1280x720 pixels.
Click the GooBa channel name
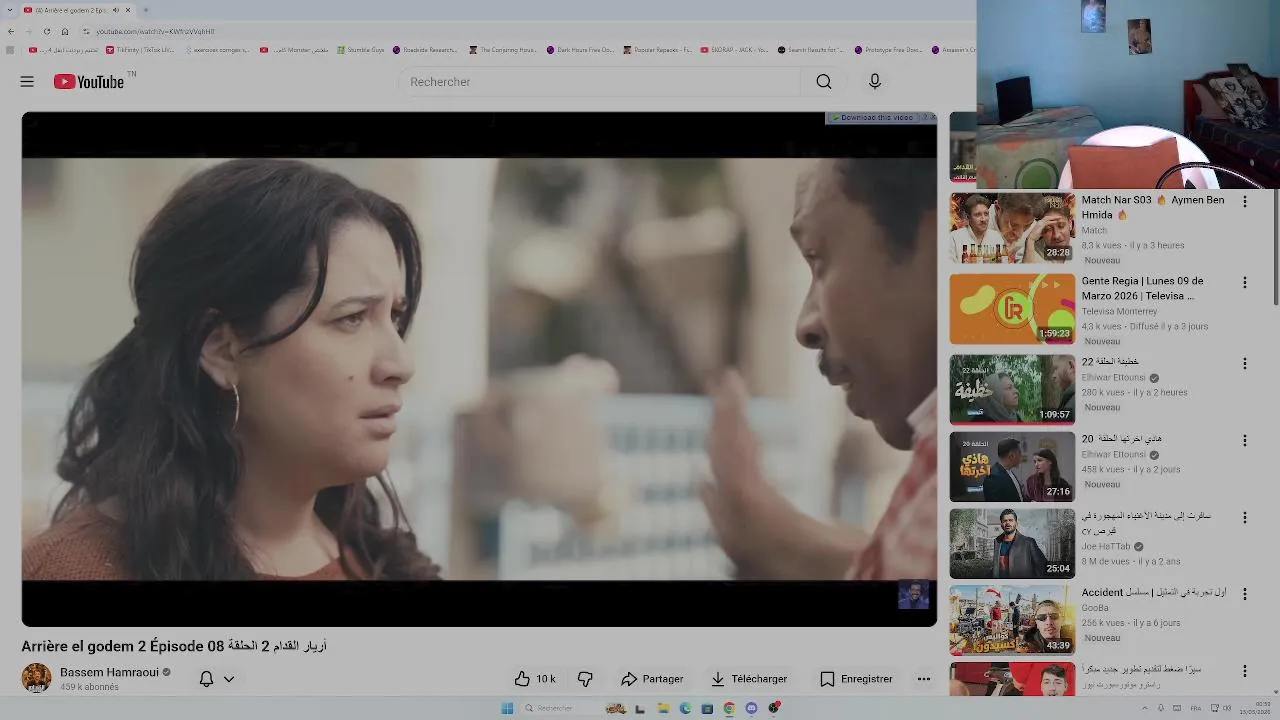coord(1095,608)
